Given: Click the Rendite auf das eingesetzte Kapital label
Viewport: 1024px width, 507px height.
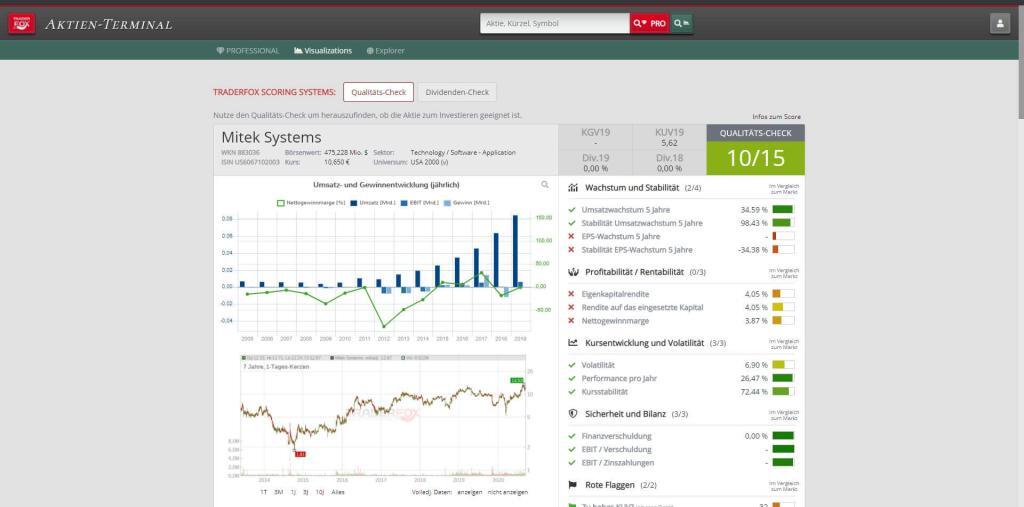Looking at the screenshot, I should (x=643, y=308).
